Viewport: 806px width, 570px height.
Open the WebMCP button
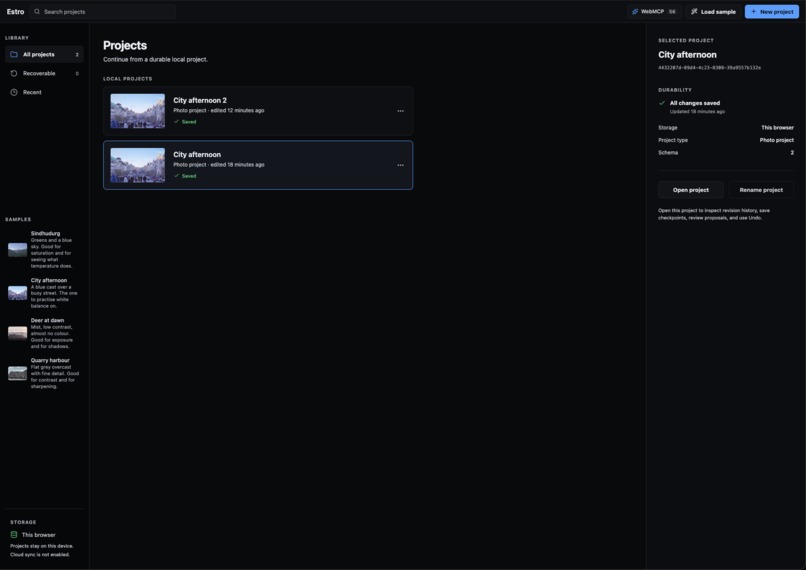[654, 11]
